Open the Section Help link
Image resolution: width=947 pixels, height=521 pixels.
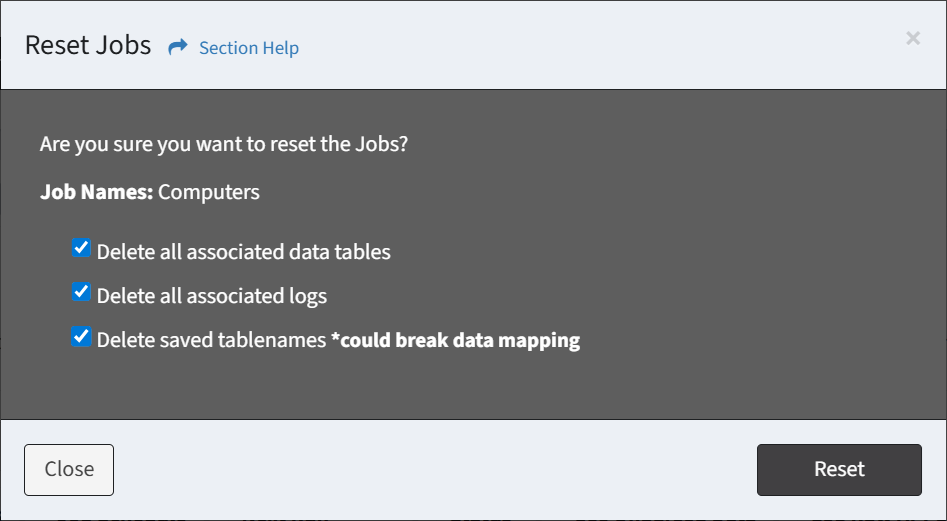coord(249,48)
